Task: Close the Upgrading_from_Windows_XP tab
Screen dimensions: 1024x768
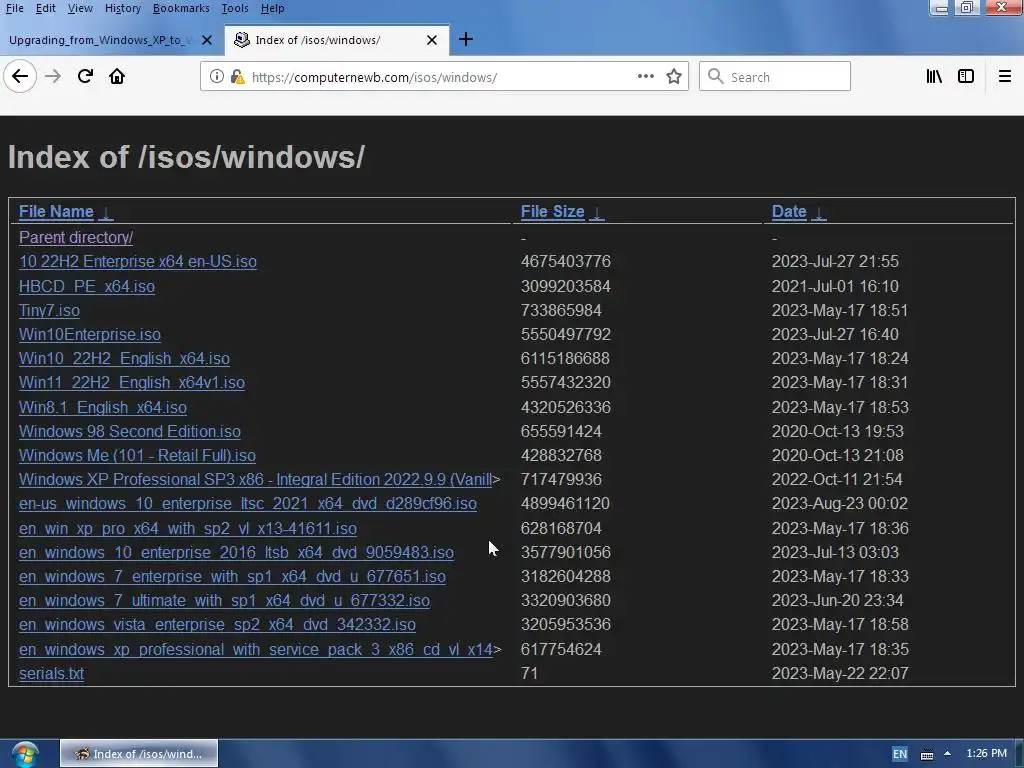Action: pos(207,40)
